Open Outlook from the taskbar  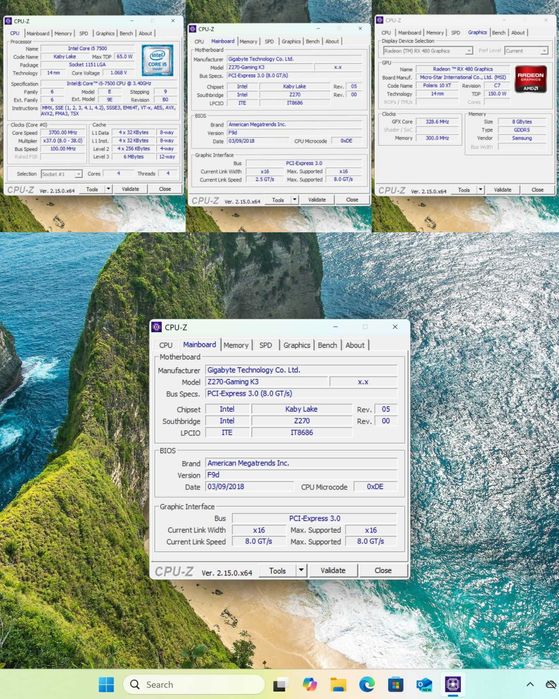click(x=424, y=684)
